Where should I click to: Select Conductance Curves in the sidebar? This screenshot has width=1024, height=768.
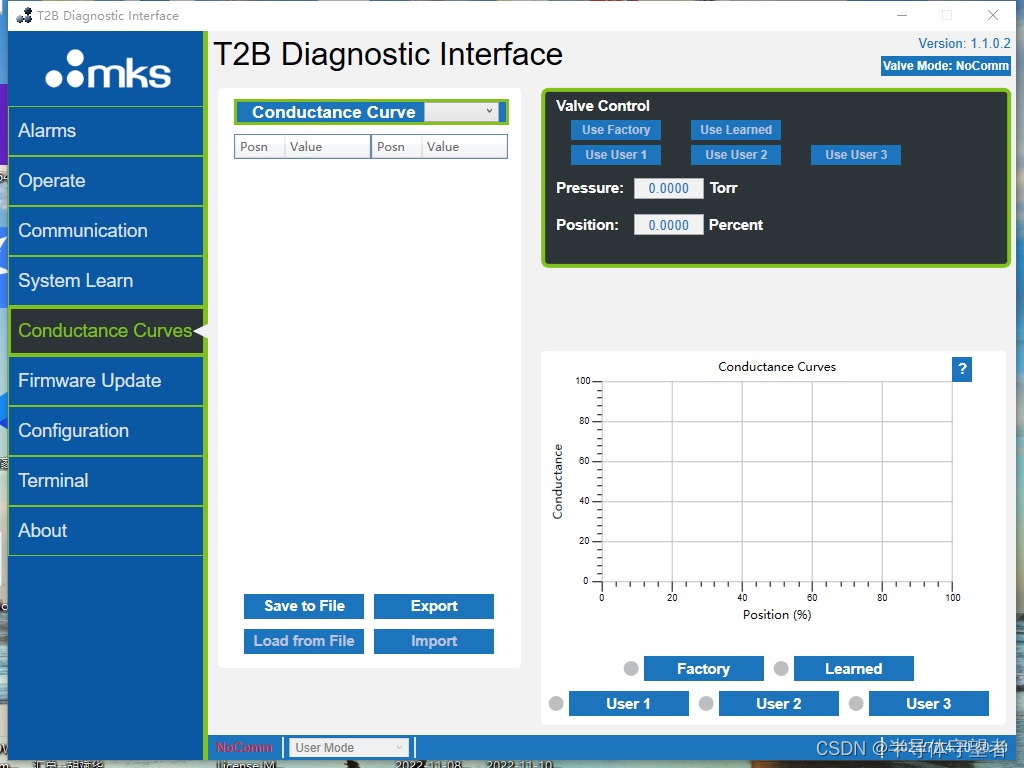[x=106, y=330]
